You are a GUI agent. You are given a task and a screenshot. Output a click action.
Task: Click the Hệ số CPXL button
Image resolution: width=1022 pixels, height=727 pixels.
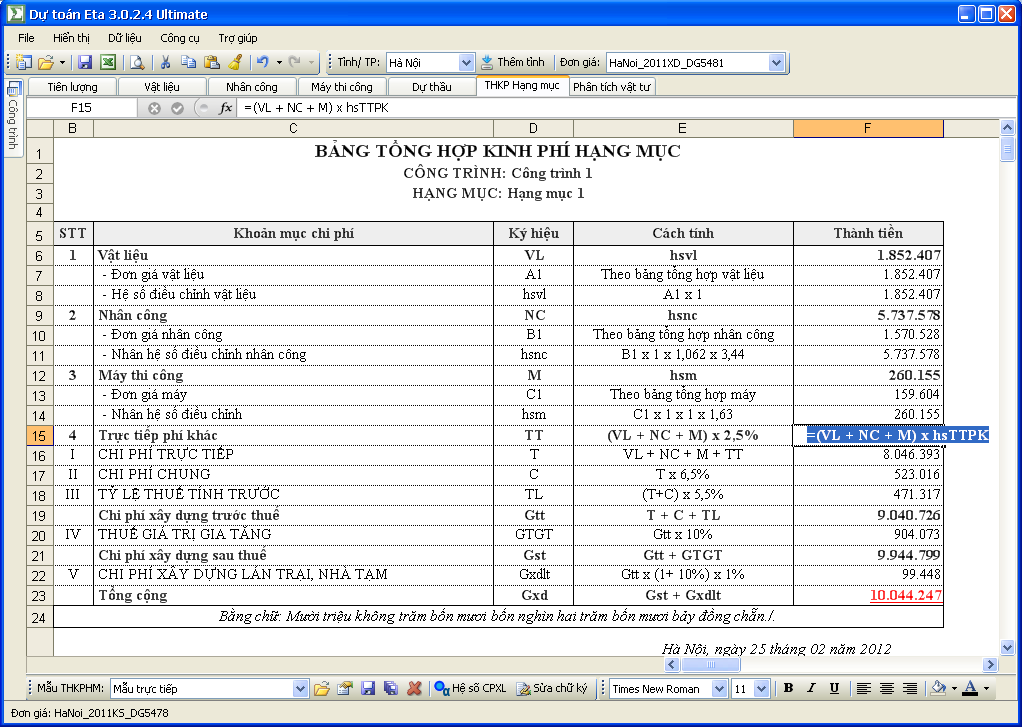point(472,688)
